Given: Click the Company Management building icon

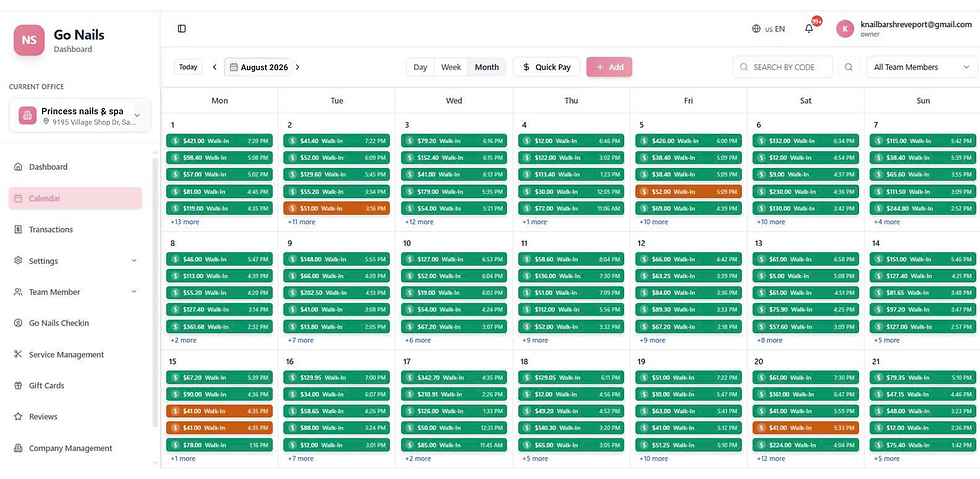Looking at the screenshot, I should pyautogui.click(x=18, y=448).
